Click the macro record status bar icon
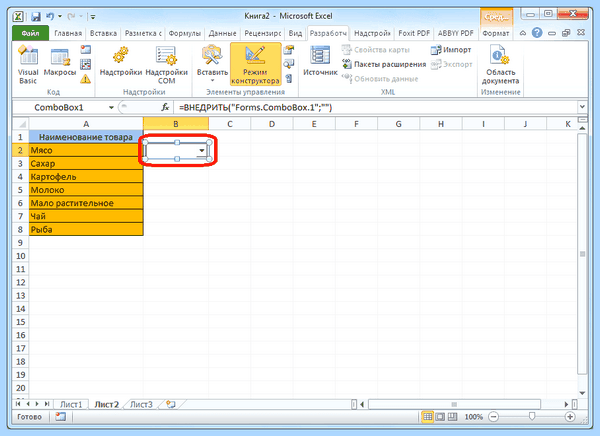 coord(60,416)
